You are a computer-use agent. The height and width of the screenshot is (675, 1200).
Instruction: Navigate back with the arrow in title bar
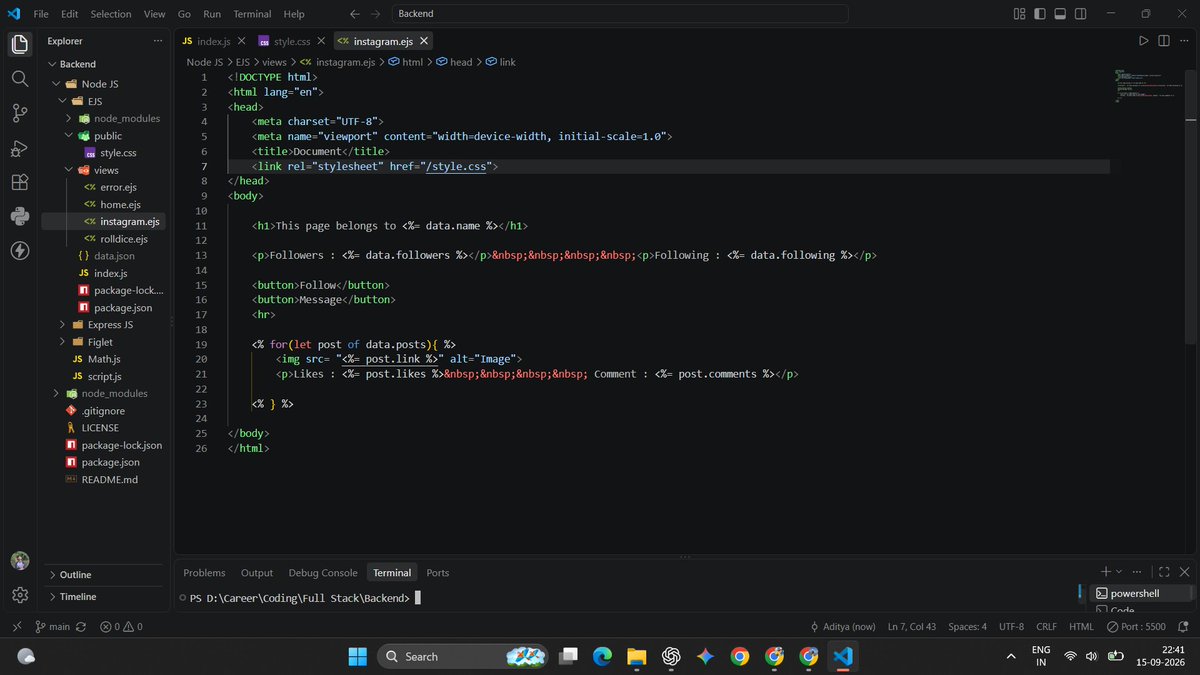click(x=355, y=14)
